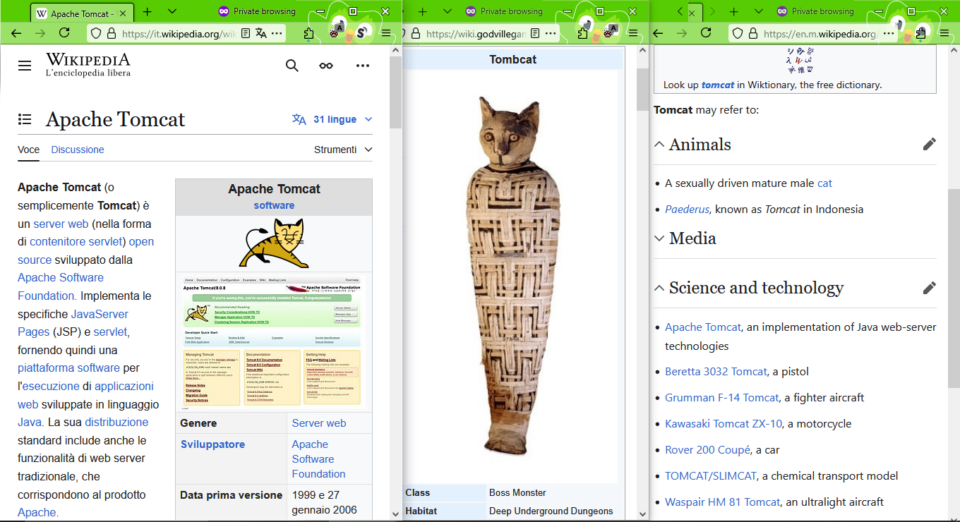960x522 pixels.
Task: Open the Strumenti tools dropdown
Action: point(343,149)
